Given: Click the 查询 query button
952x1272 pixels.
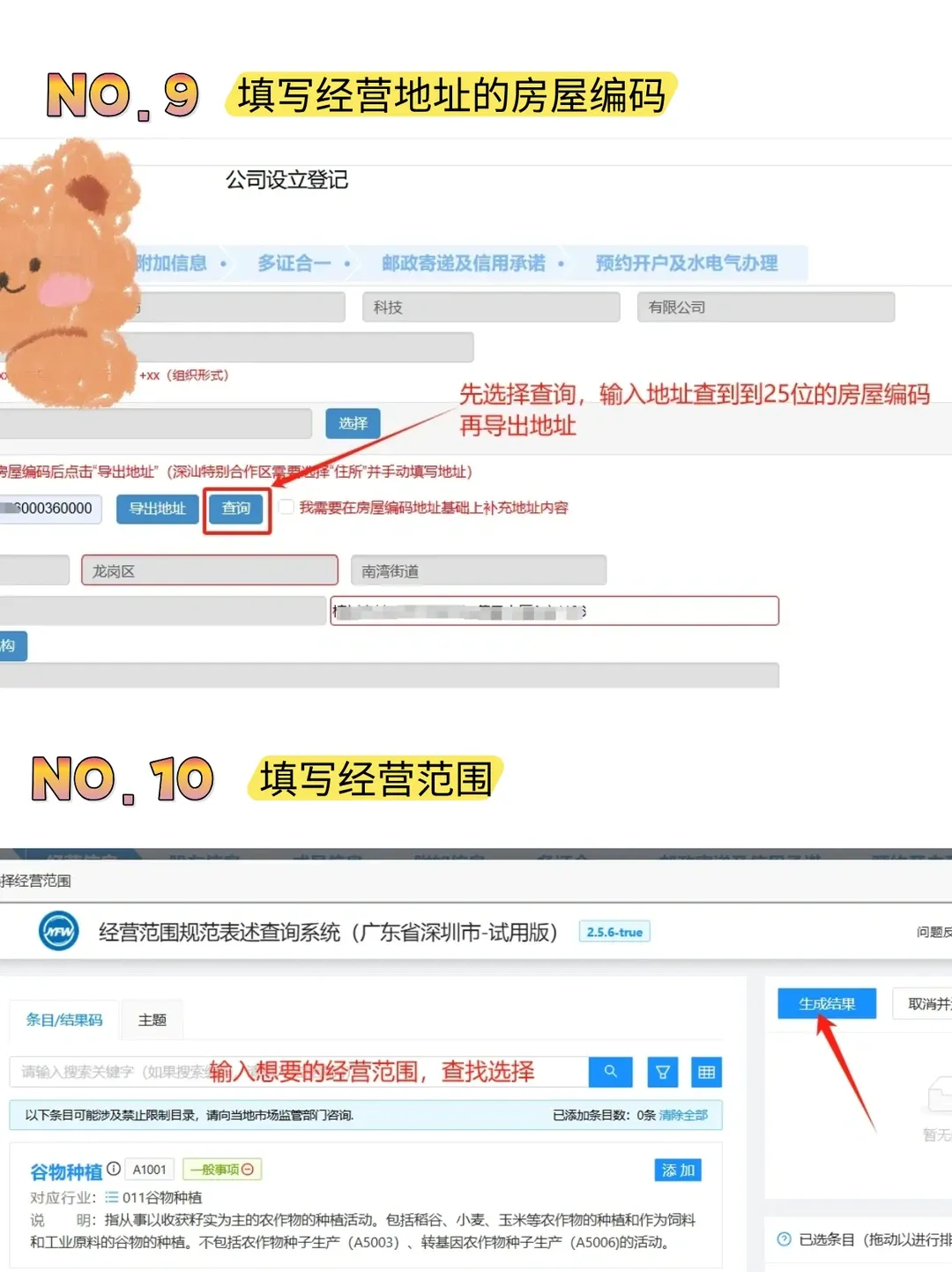Looking at the screenshot, I should pos(236,509).
